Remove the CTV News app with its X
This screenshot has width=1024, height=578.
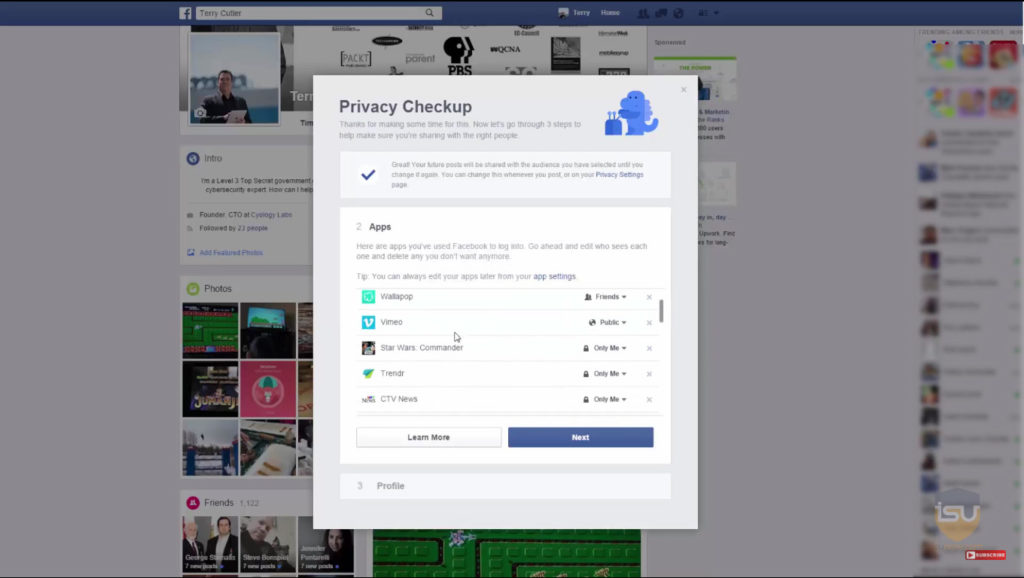tap(649, 399)
